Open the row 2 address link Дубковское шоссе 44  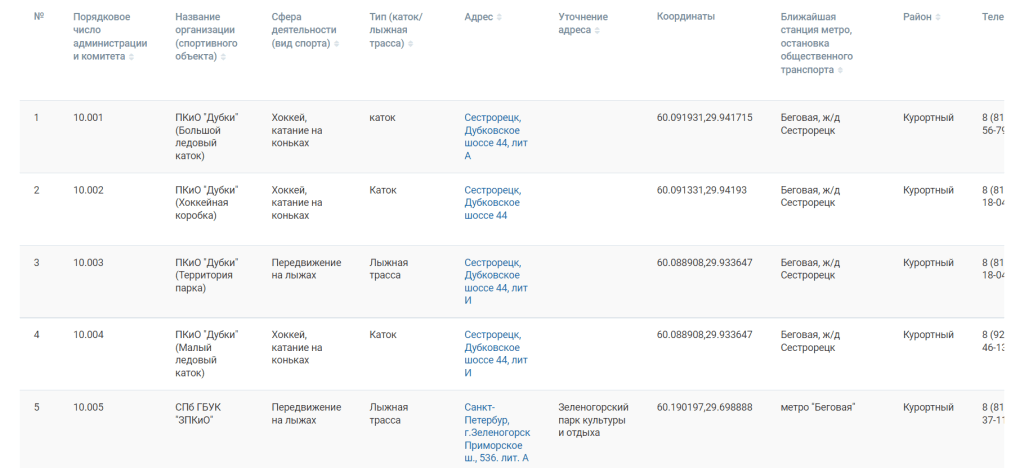(492, 202)
